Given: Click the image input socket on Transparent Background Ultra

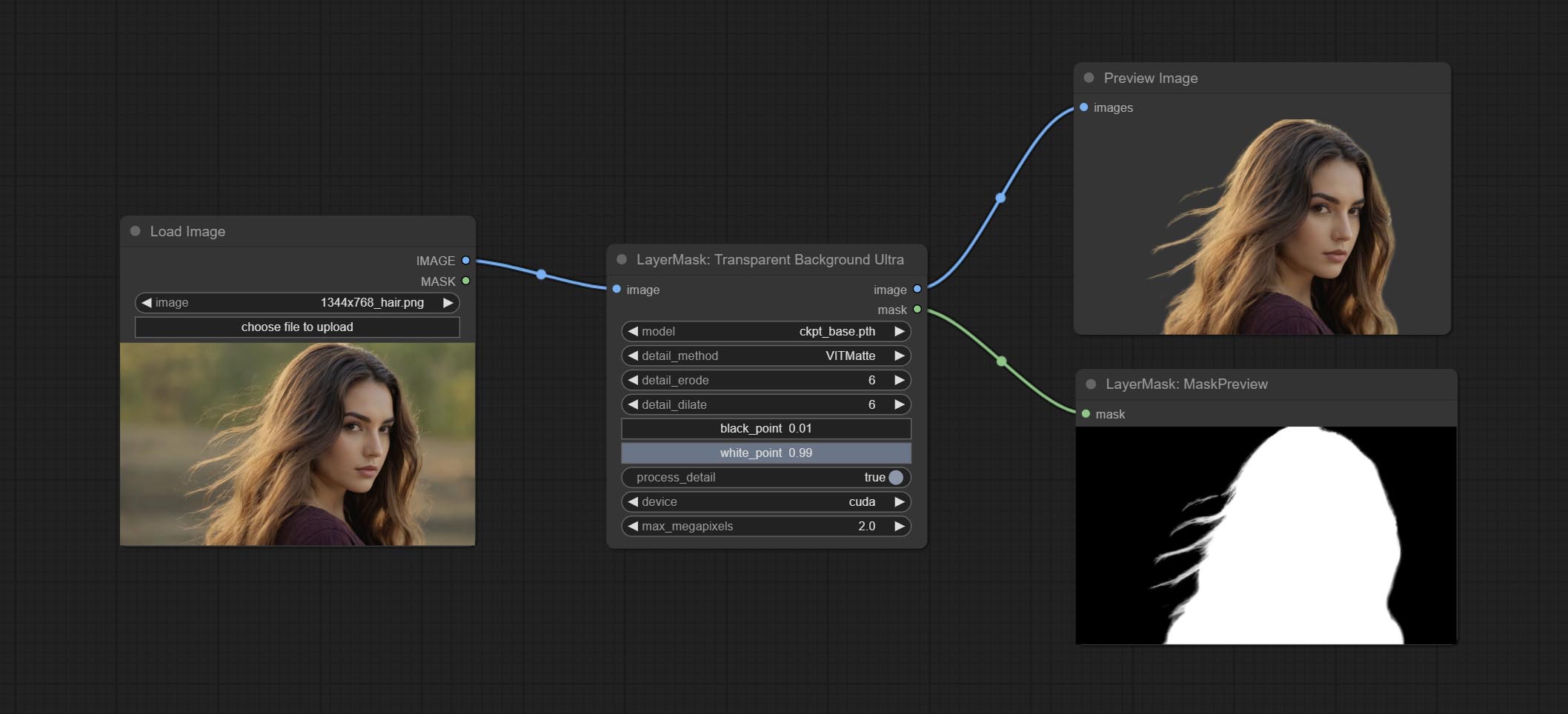Looking at the screenshot, I should [x=617, y=289].
